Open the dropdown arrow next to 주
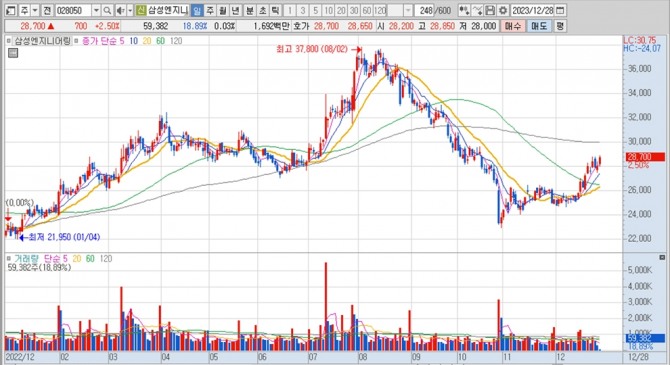The height and width of the screenshot is (365, 670). (35, 10)
